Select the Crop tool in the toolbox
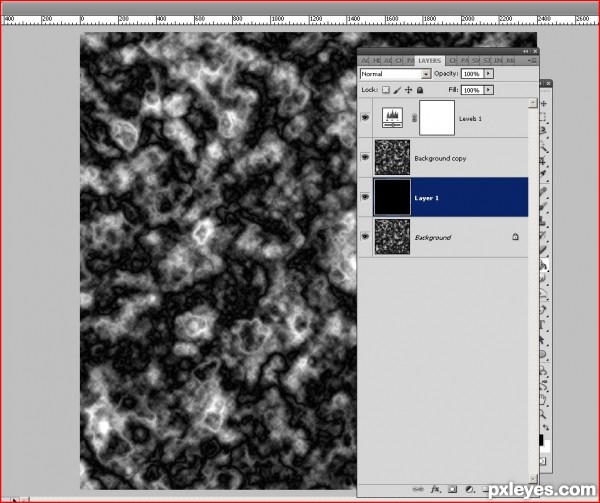 point(543,161)
